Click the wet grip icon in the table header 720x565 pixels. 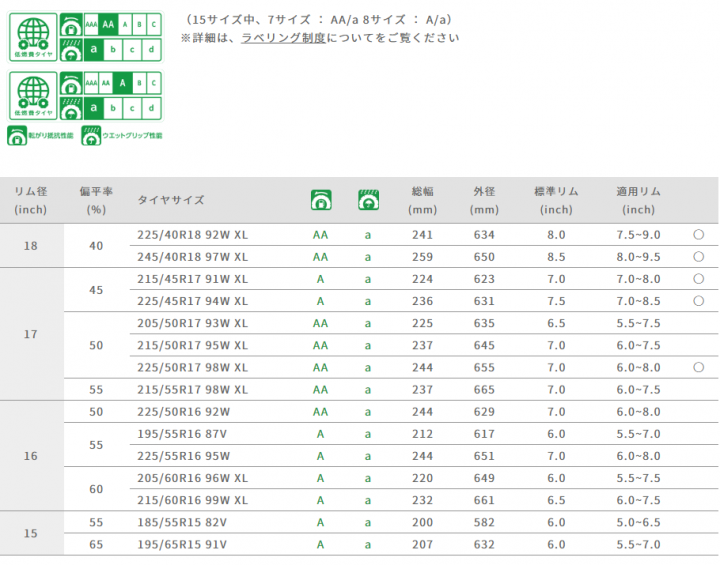pyautogui.click(x=368, y=200)
